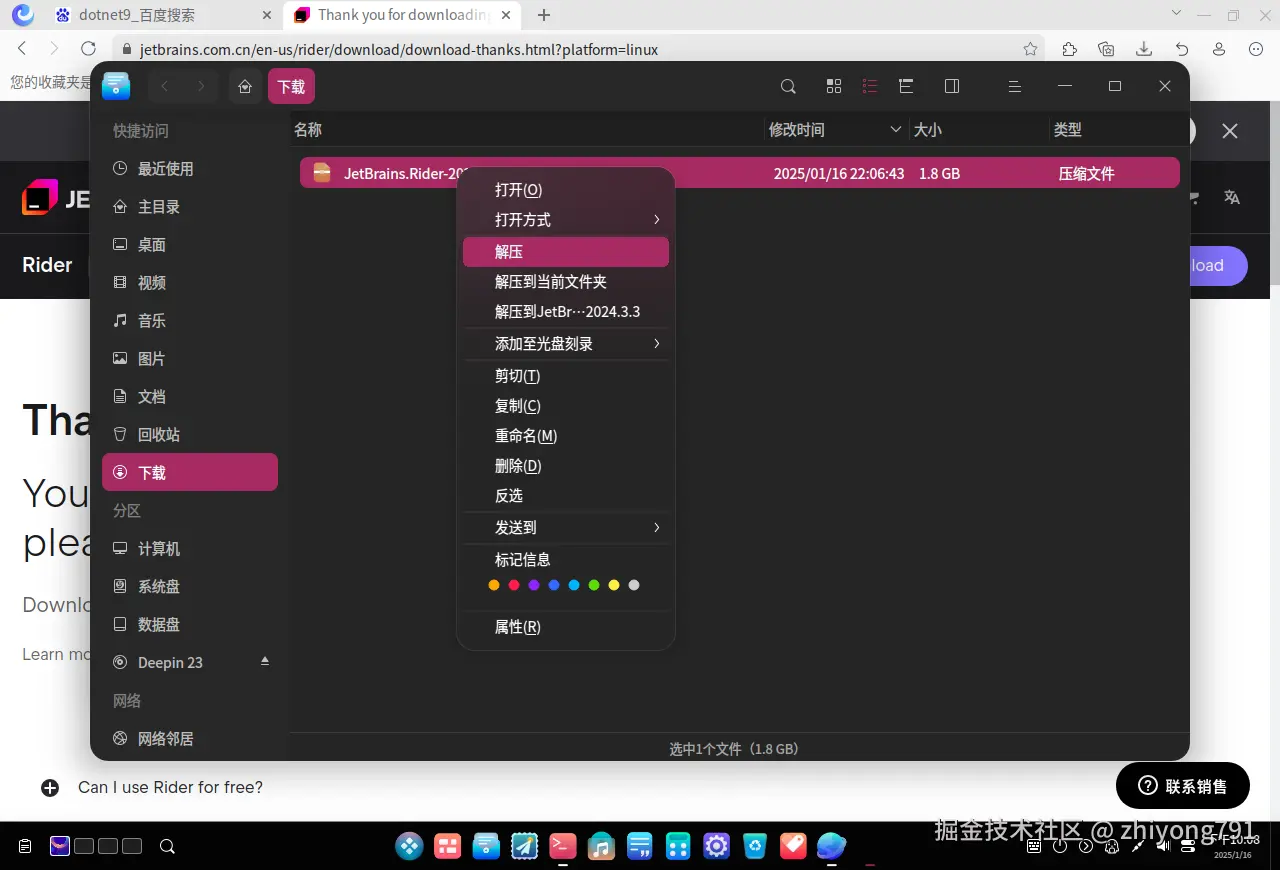Choose 解压到JetBr···2024.3.3 option
The height and width of the screenshot is (870, 1280).
pyautogui.click(x=566, y=312)
